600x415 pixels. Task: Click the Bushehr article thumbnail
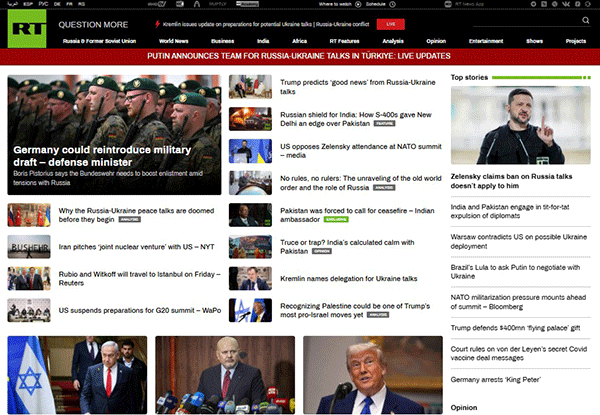[29, 247]
